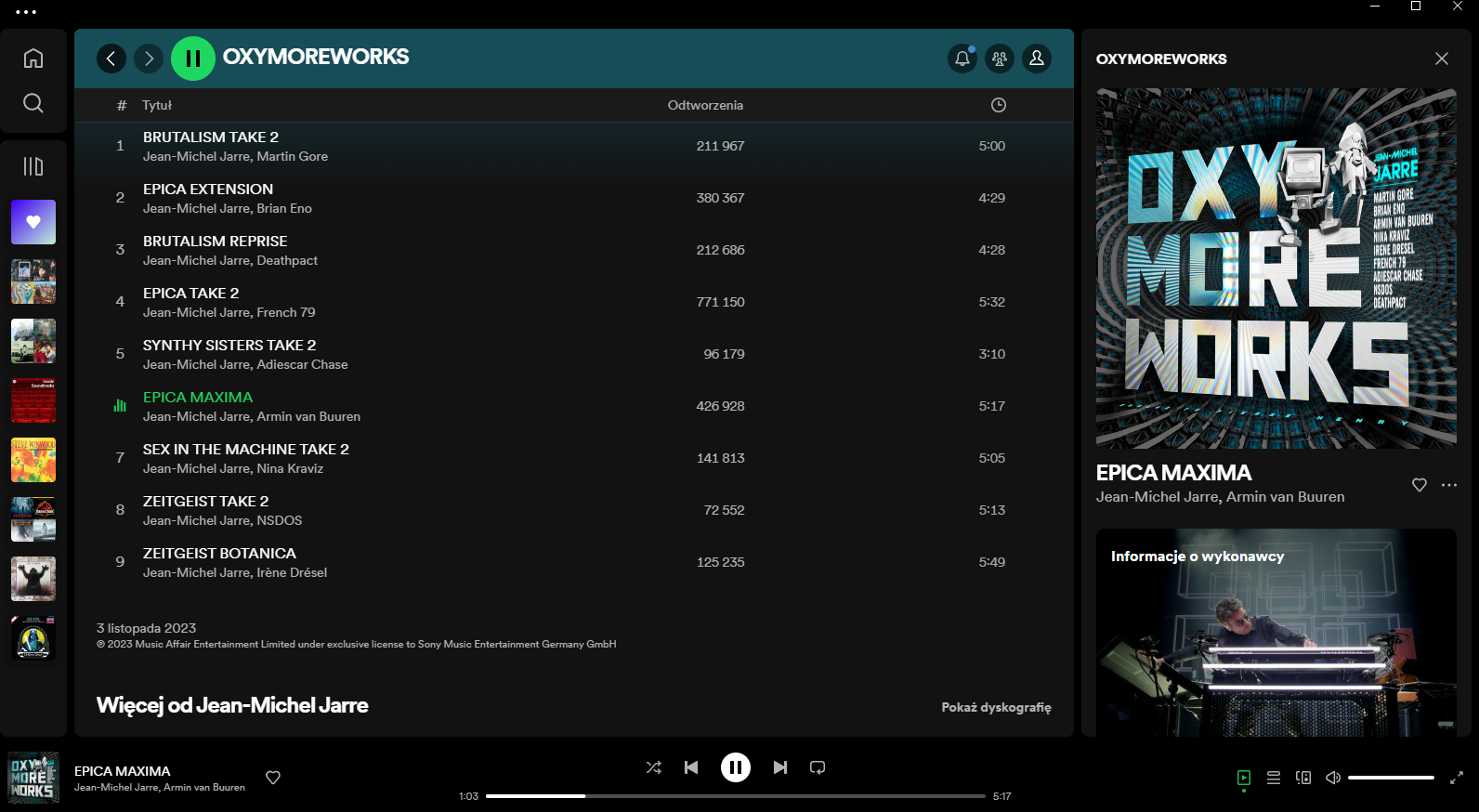Click Pokaż dyskografię link
The width and height of the screenshot is (1479, 812).
(996, 707)
